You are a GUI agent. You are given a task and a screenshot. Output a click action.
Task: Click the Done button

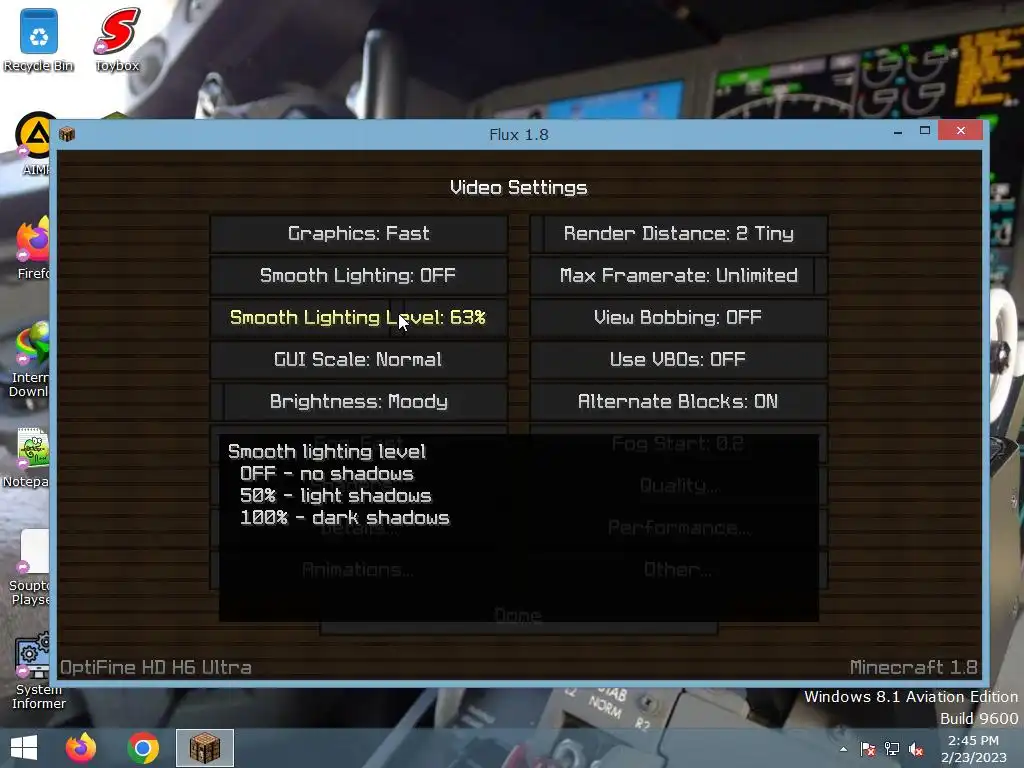point(519,616)
